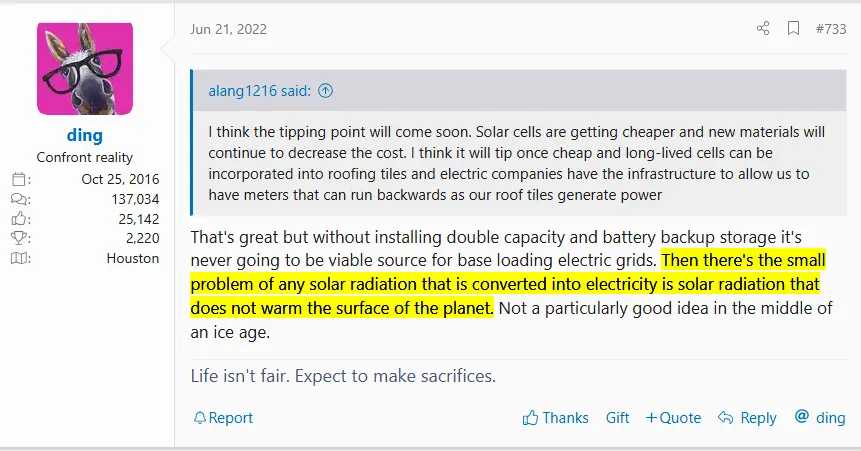This screenshot has width=861, height=451.
Task: Click the bell icon beside Report
Action: (199, 418)
